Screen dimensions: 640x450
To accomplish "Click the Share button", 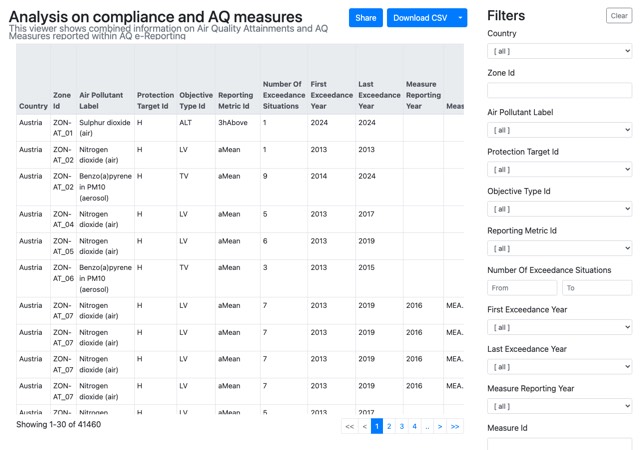I will point(365,18).
